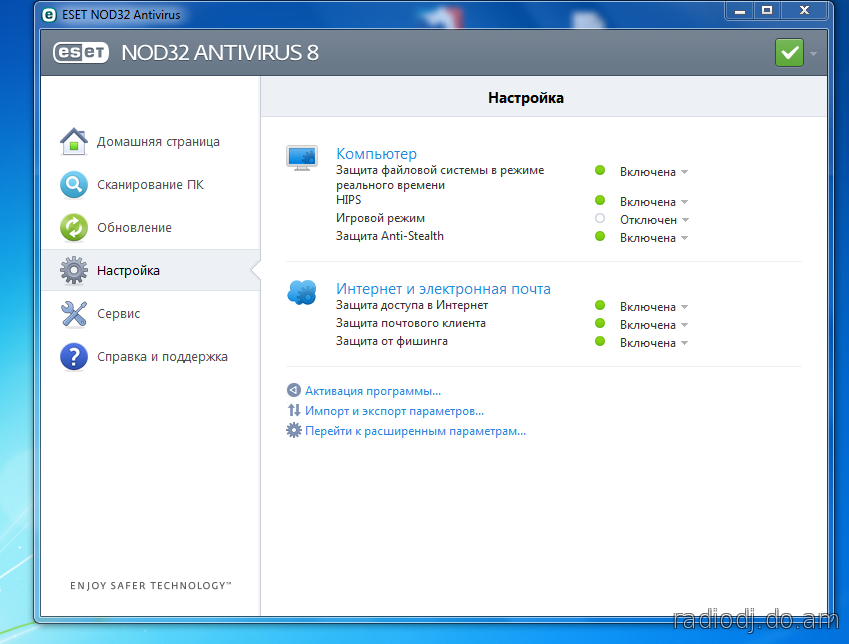Toggle green status dot of Защита почтового клиента

tap(599, 323)
